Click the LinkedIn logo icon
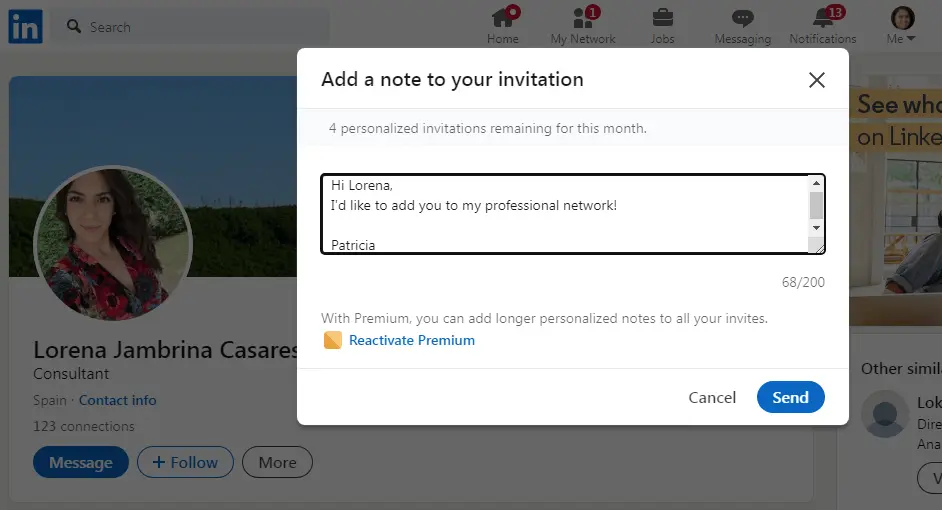Viewport: 942px width, 510px height. [25, 26]
